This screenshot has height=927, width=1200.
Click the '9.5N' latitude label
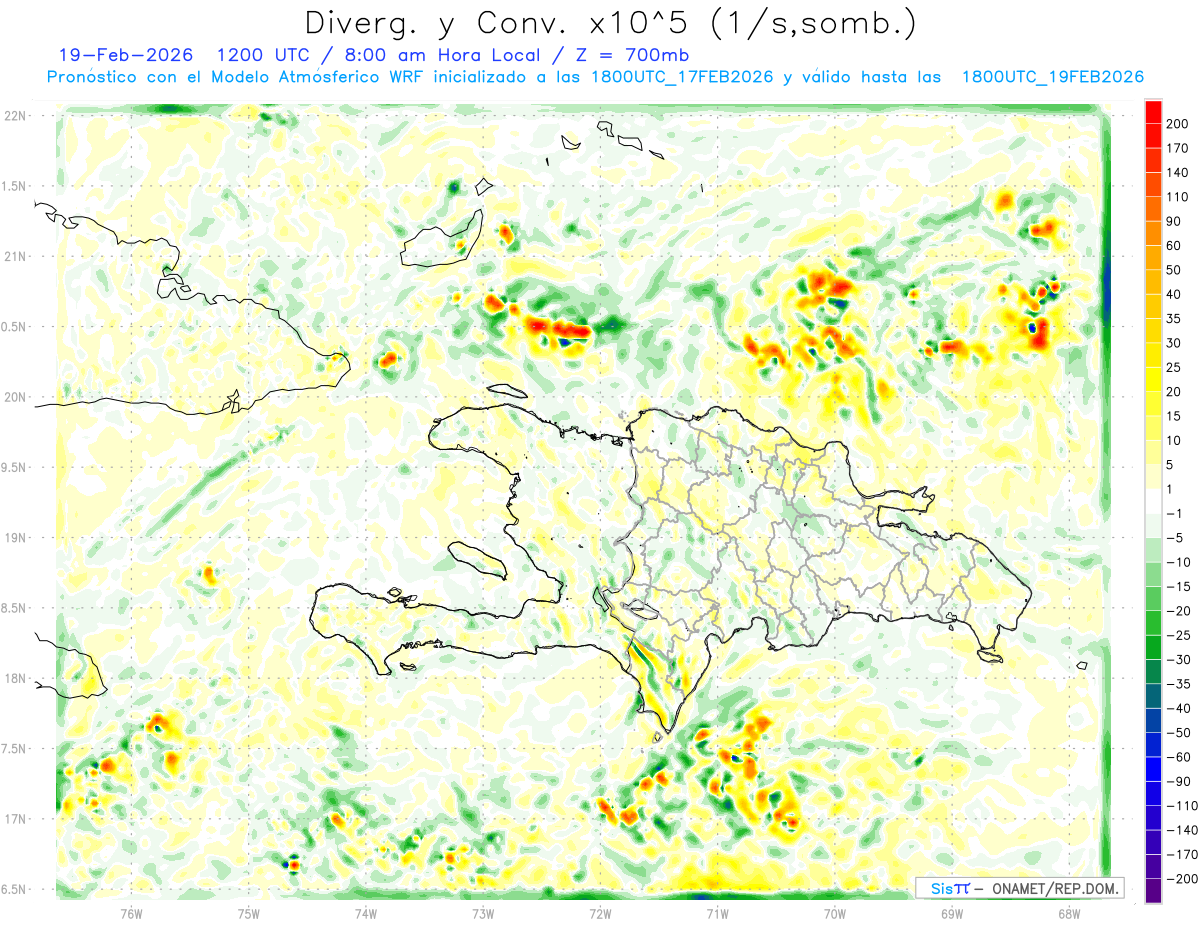tap(15, 467)
